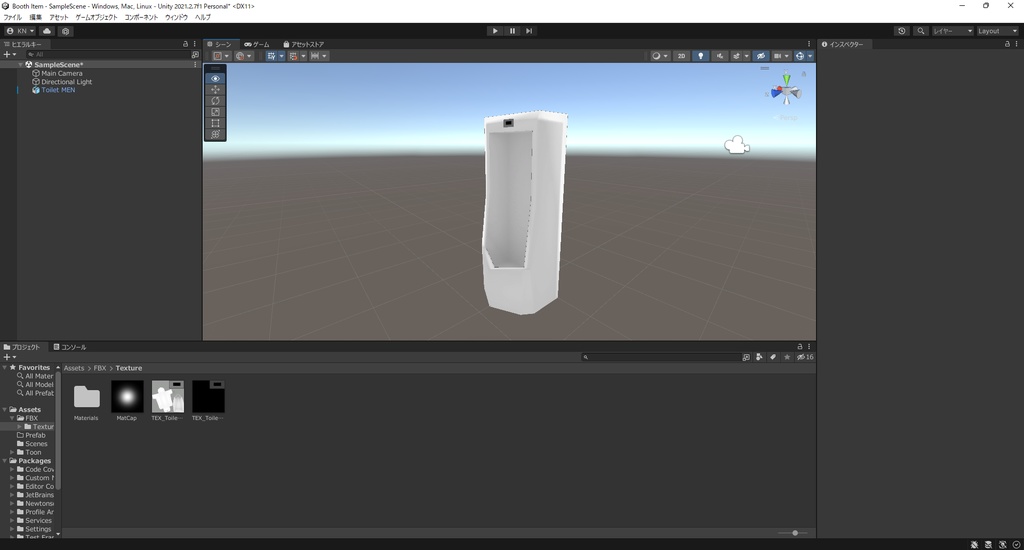Click Assets in the Project breadcrumb
The width and height of the screenshot is (1024, 550).
click(x=74, y=368)
